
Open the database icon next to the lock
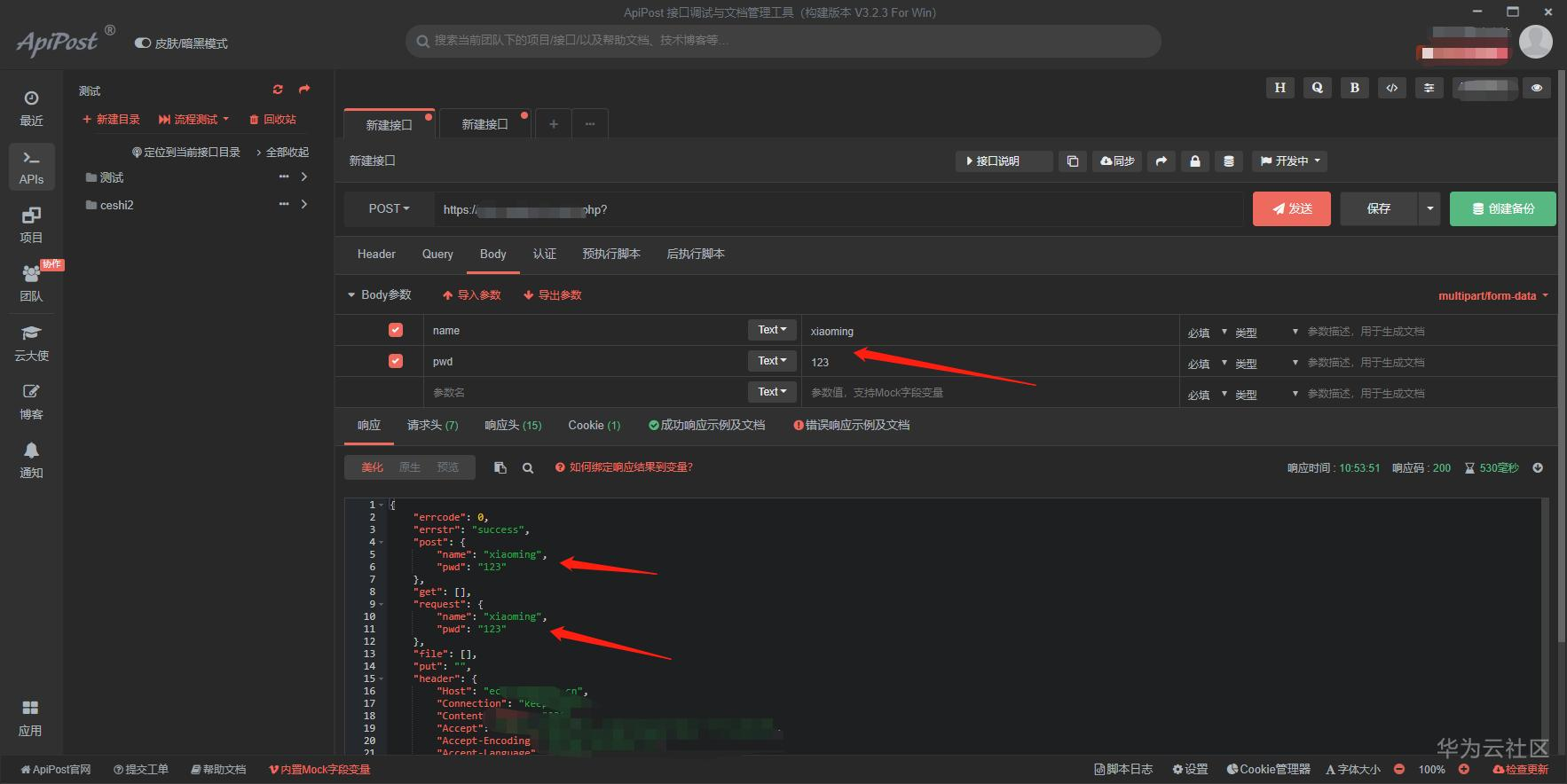coord(1229,161)
